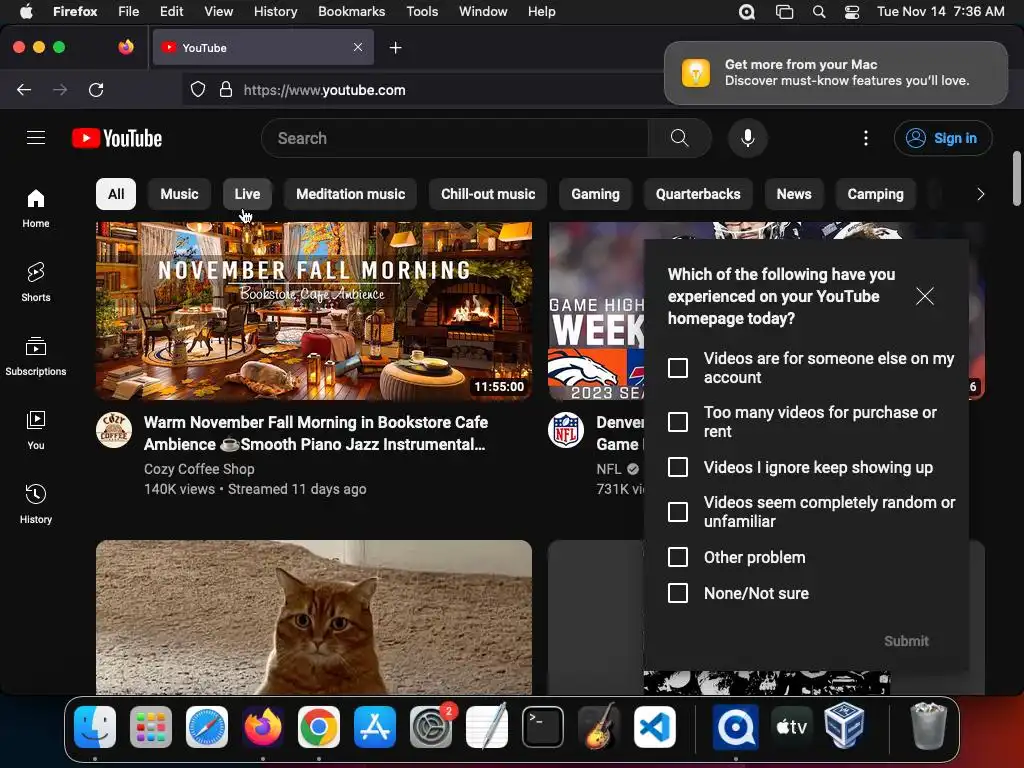
Task: Click the tracking protection shield icon
Action: coord(198,89)
